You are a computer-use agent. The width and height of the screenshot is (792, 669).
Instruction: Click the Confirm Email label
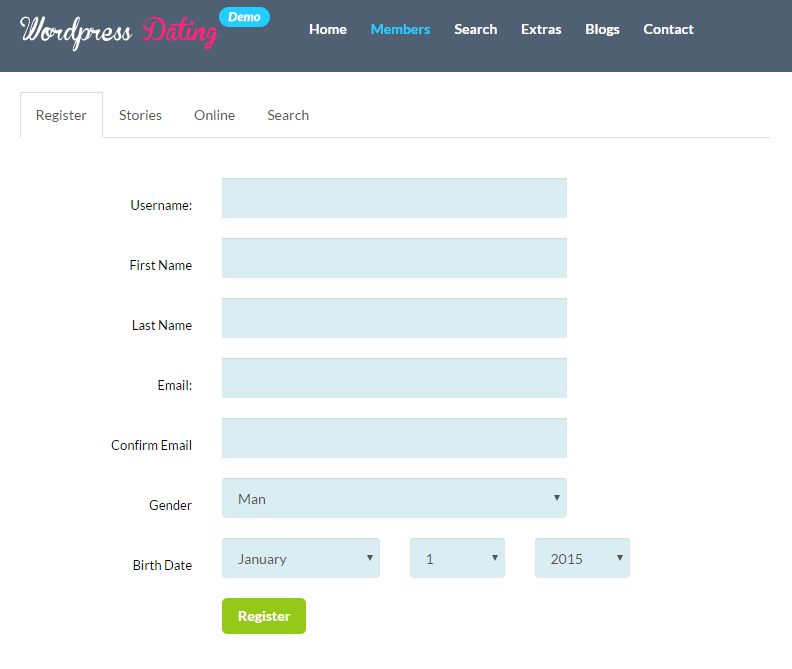tap(152, 445)
